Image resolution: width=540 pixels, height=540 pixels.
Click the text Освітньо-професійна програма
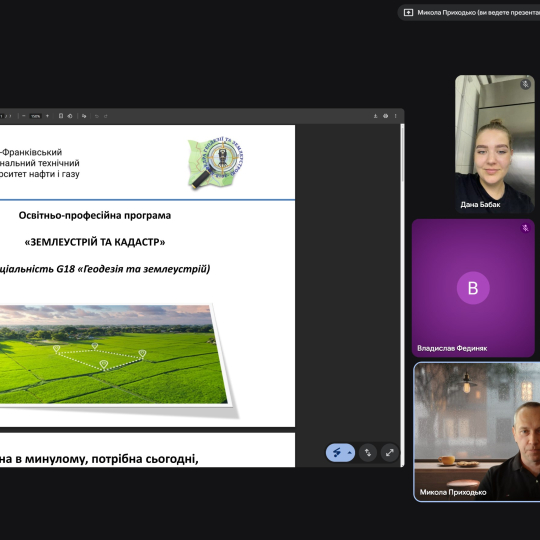[95, 215]
